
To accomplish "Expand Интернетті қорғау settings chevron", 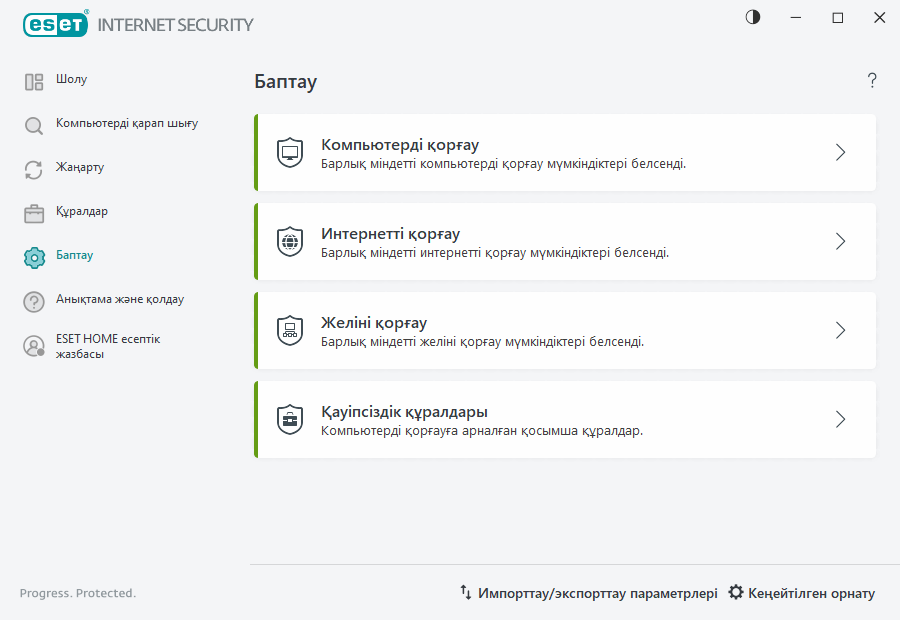I will click(840, 241).
